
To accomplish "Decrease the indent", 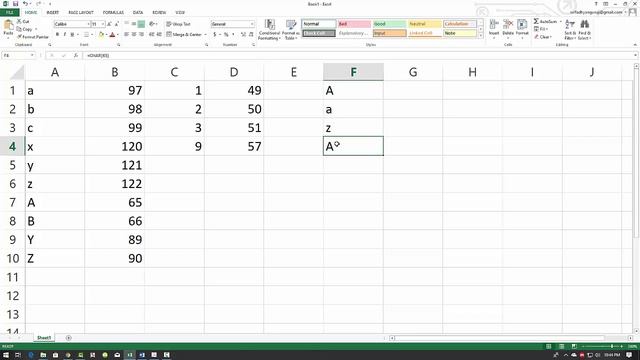I will coord(151,35).
